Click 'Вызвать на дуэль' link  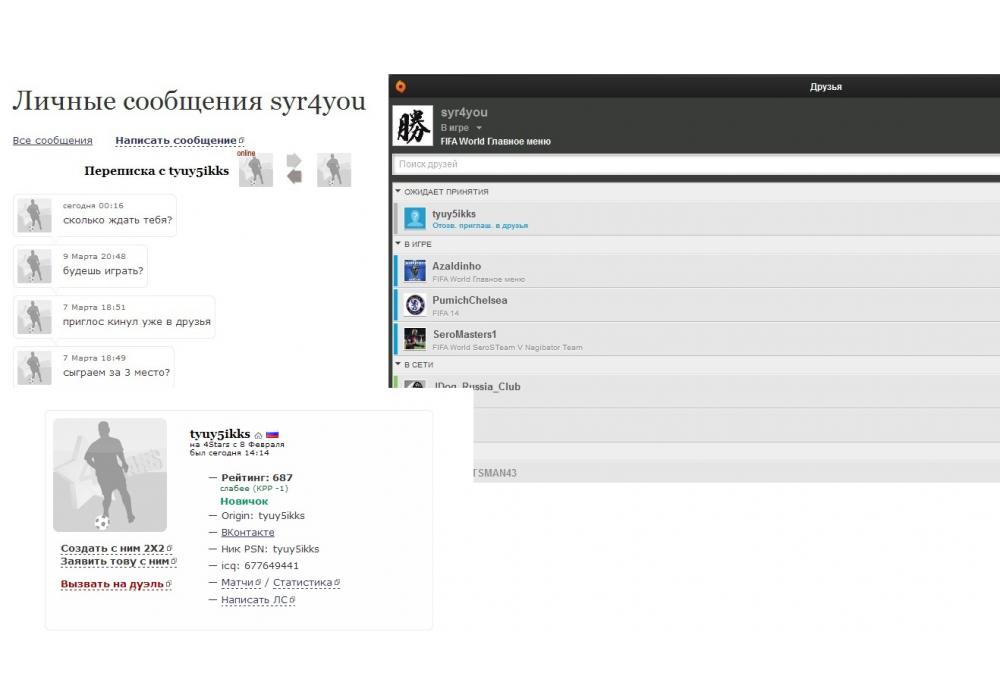[x=115, y=584]
